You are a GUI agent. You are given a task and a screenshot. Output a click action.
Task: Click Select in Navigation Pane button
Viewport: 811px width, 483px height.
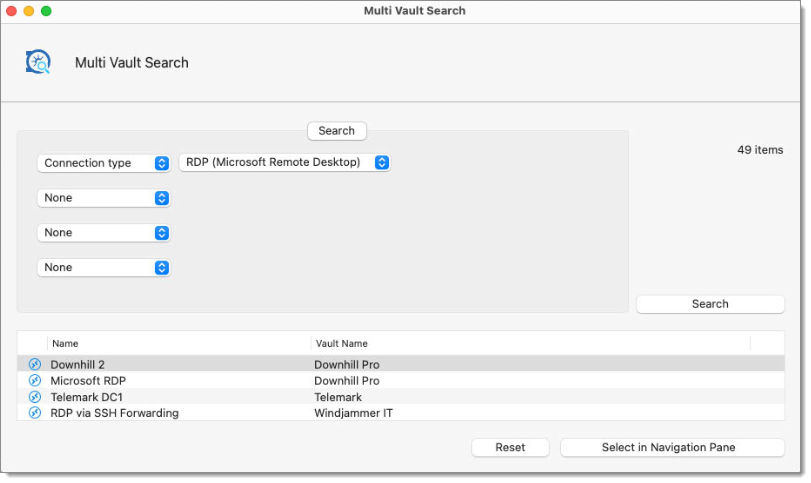pyautogui.click(x=672, y=447)
